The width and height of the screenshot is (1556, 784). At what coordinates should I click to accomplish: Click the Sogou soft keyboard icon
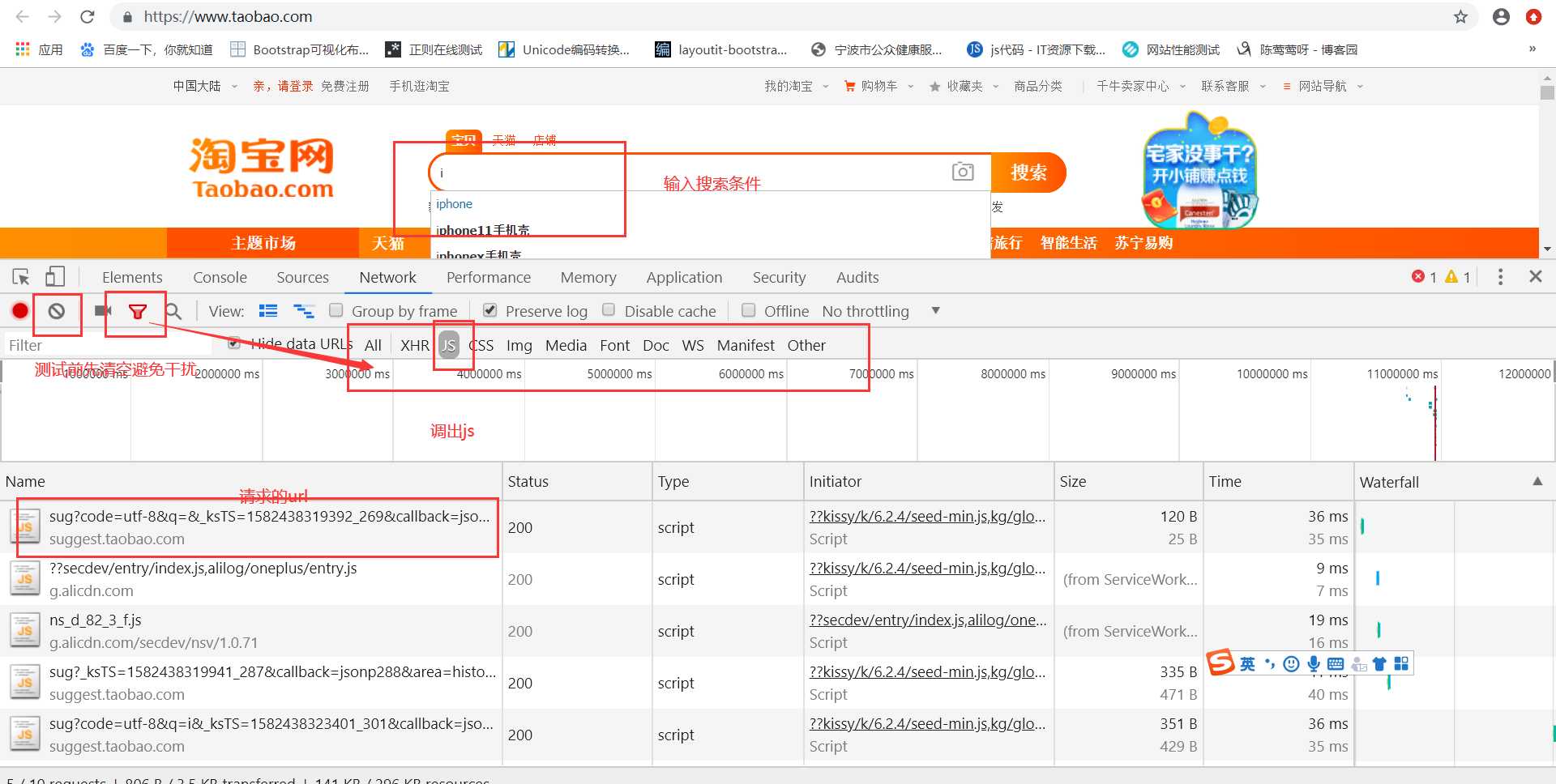coord(1336,664)
